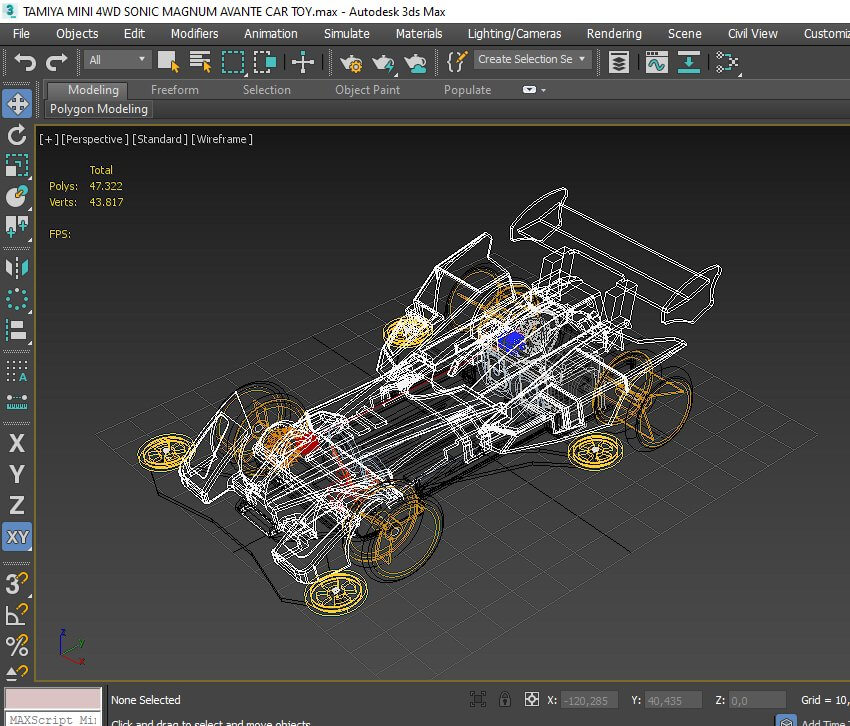The height and width of the screenshot is (726, 850).
Task: Open the All selection filter dropdown
Action: (x=117, y=60)
